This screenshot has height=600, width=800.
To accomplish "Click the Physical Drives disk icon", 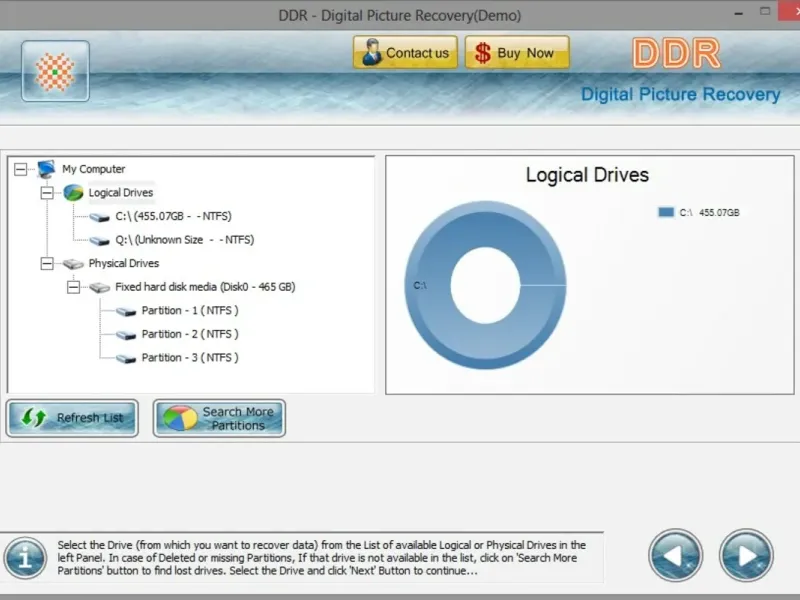I will (x=73, y=264).
